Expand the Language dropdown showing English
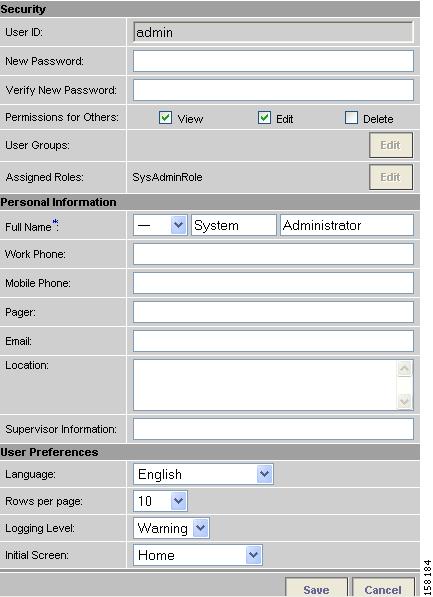Viewport: 433px width, 597px height. (x=203, y=474)
